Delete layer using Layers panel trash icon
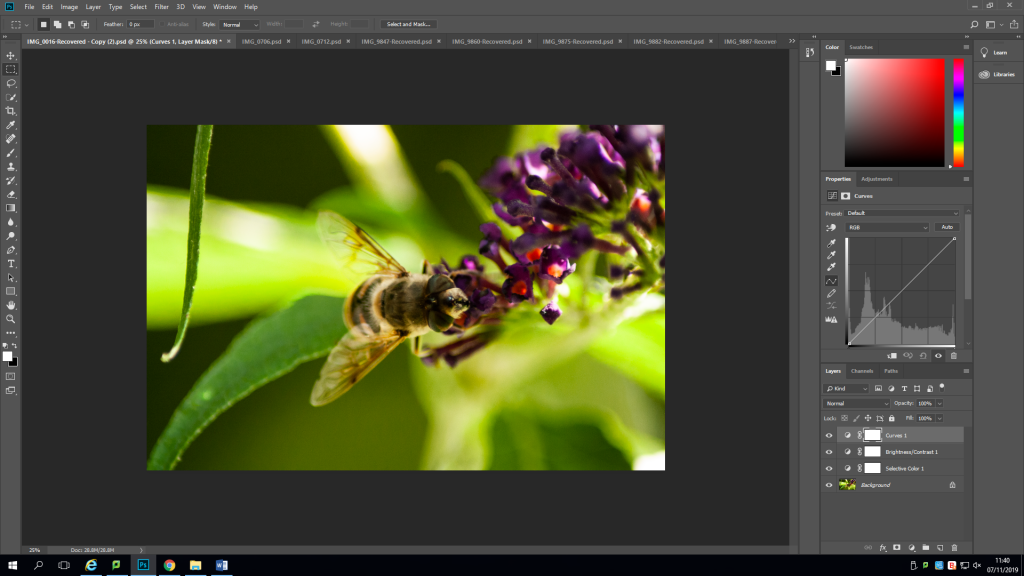Screen dimensions: 1024x576 point(954,547)
